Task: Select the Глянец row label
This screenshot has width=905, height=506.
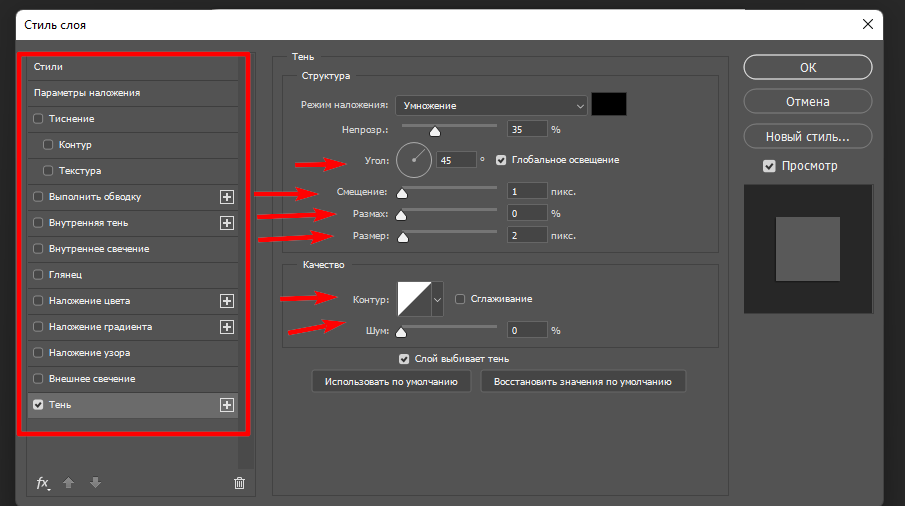Action: 65,275
